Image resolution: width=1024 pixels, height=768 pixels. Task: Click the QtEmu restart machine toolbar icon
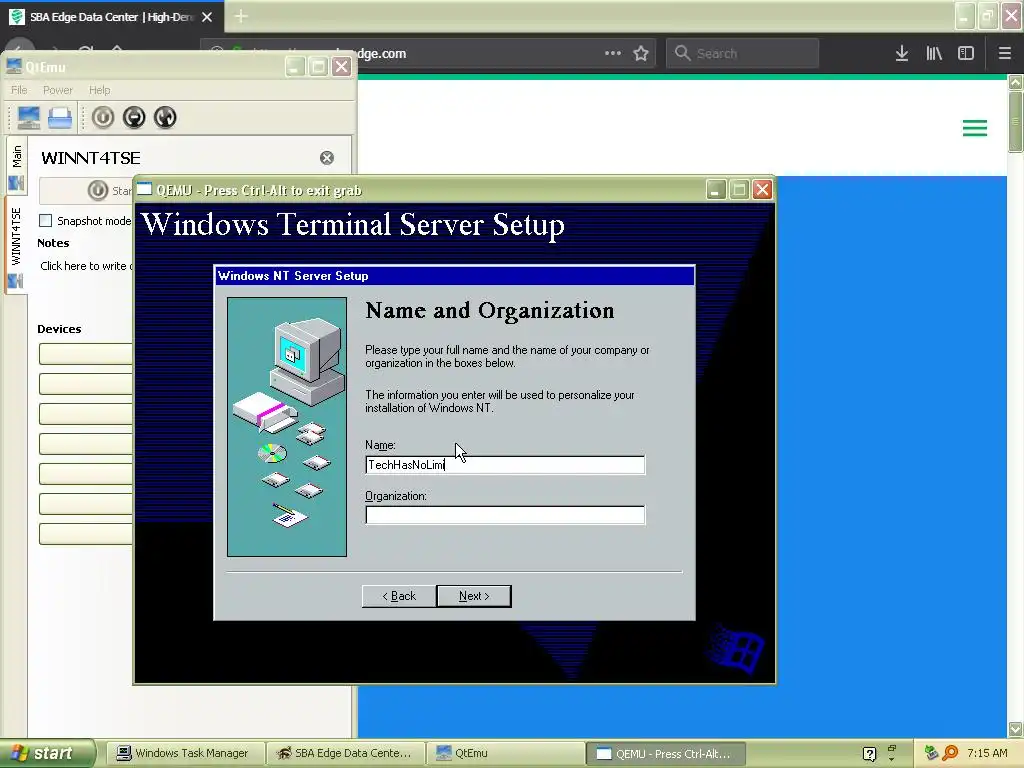165,118
